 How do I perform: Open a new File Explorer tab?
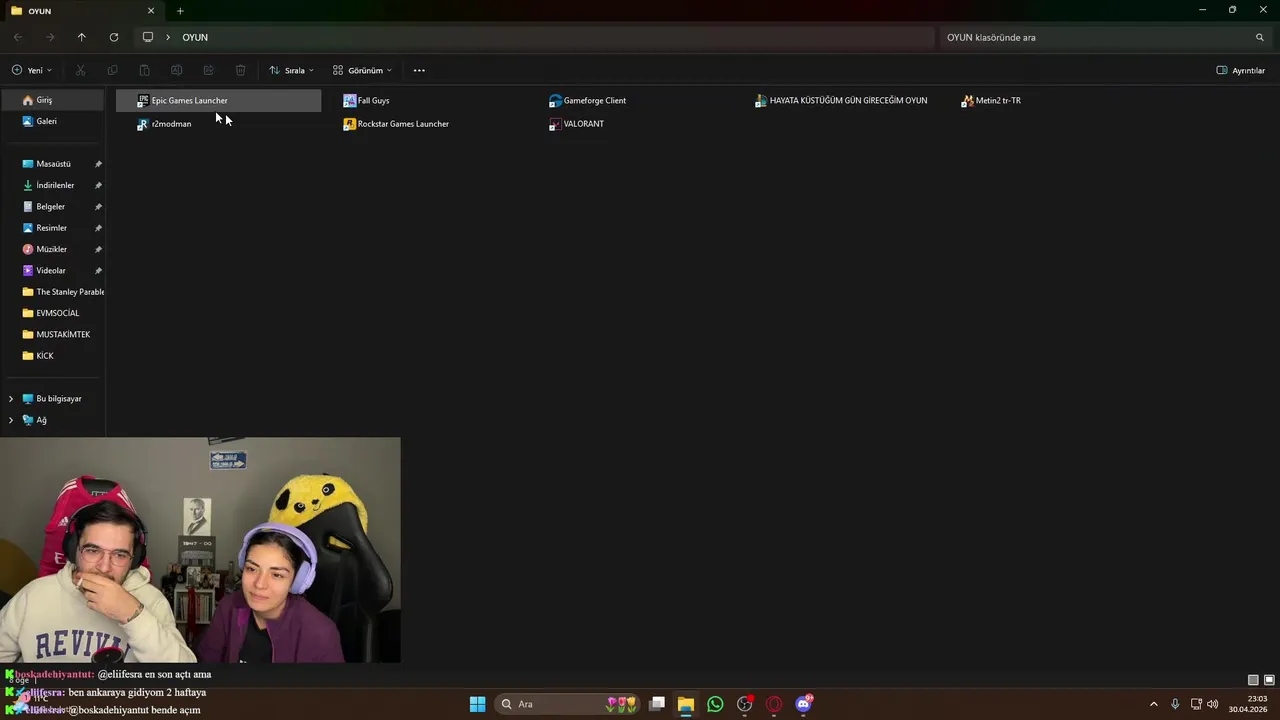click(180, 11)
